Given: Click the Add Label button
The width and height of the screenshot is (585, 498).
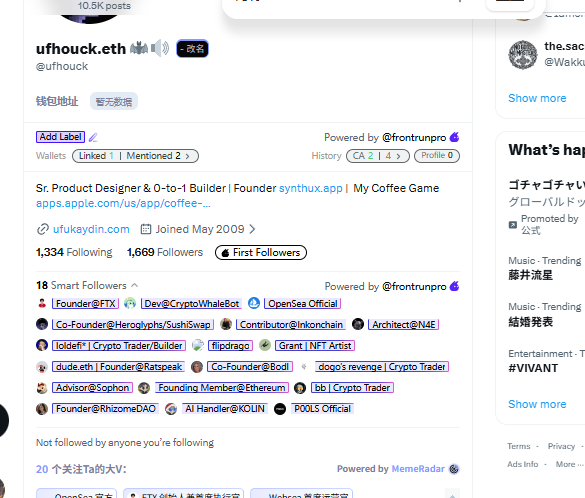Looking at the screenshot, I should (x=60, y=137).
